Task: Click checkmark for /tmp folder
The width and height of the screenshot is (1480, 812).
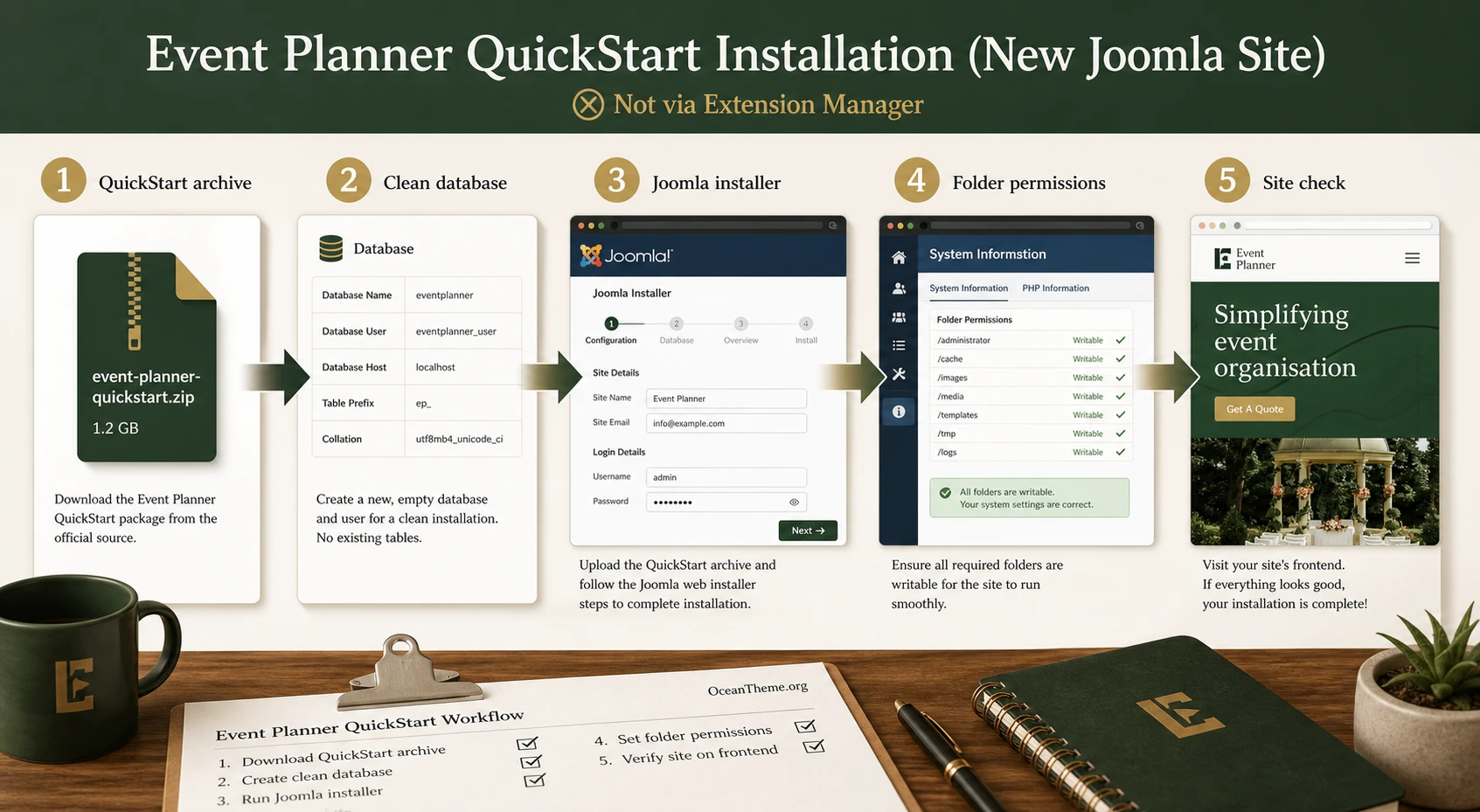Action: 1120,434
